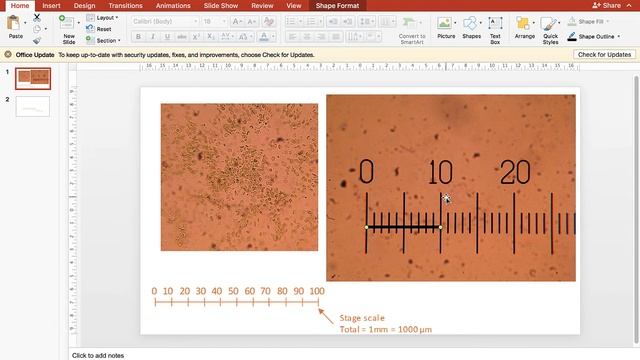Toggle Bold formatting
This screenshot has width=640, height=360.
point(138,37)
